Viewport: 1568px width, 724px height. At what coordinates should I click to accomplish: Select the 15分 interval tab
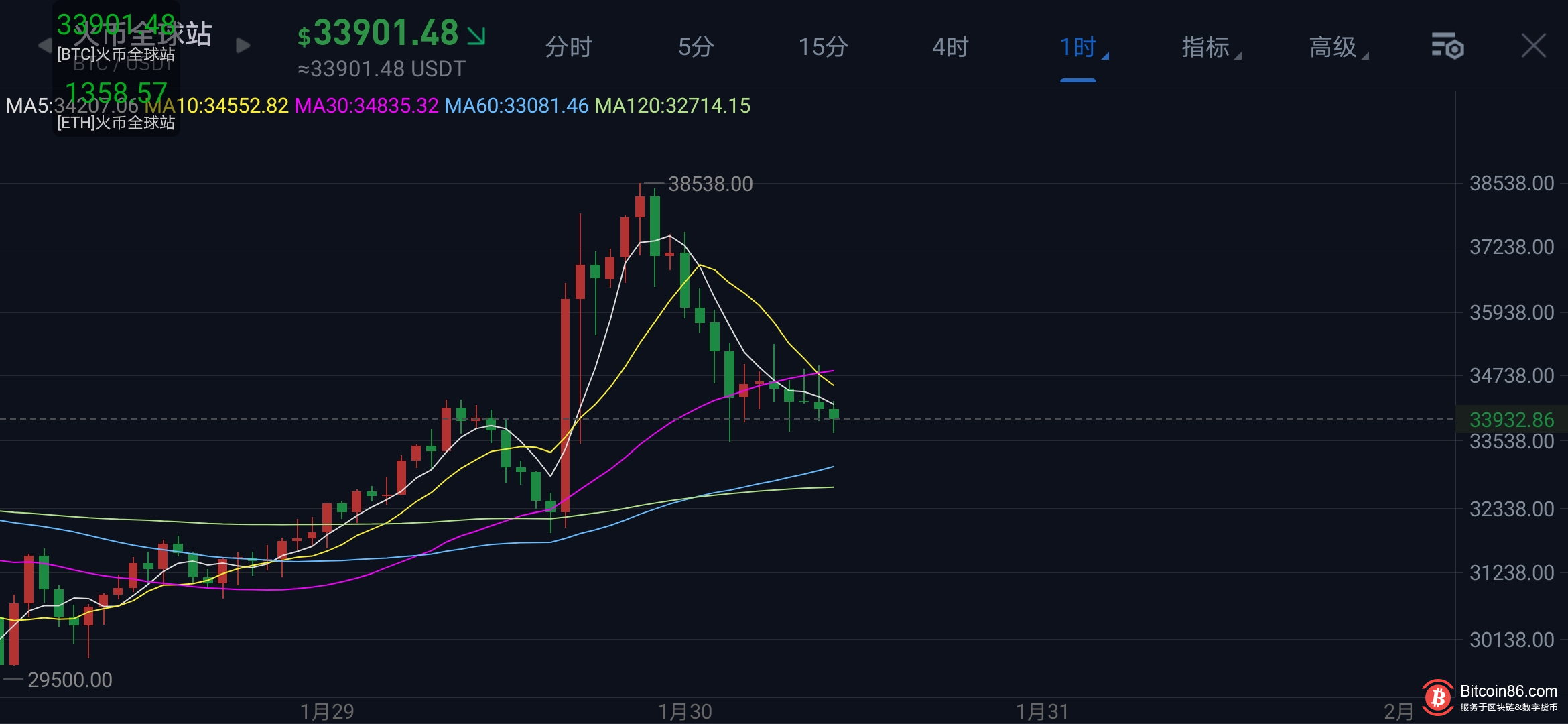[823, 47]
